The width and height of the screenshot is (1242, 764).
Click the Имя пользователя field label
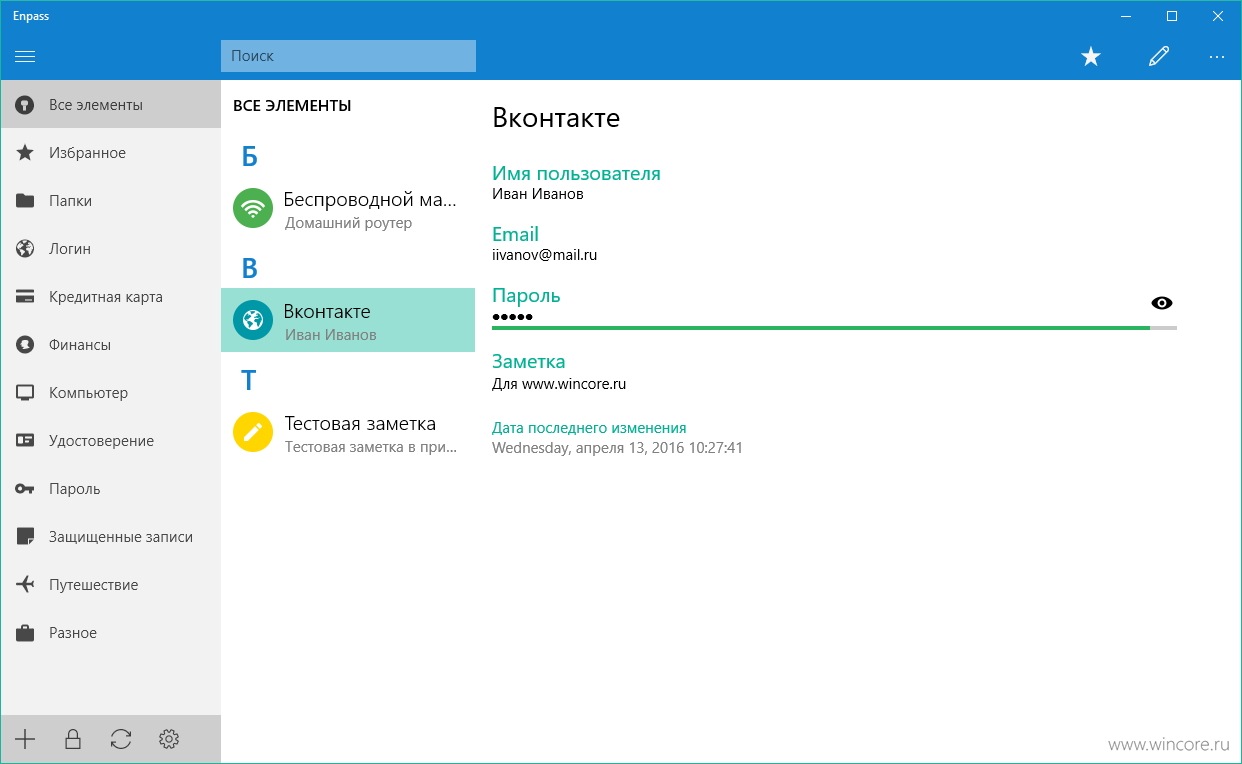click(576, 173)
